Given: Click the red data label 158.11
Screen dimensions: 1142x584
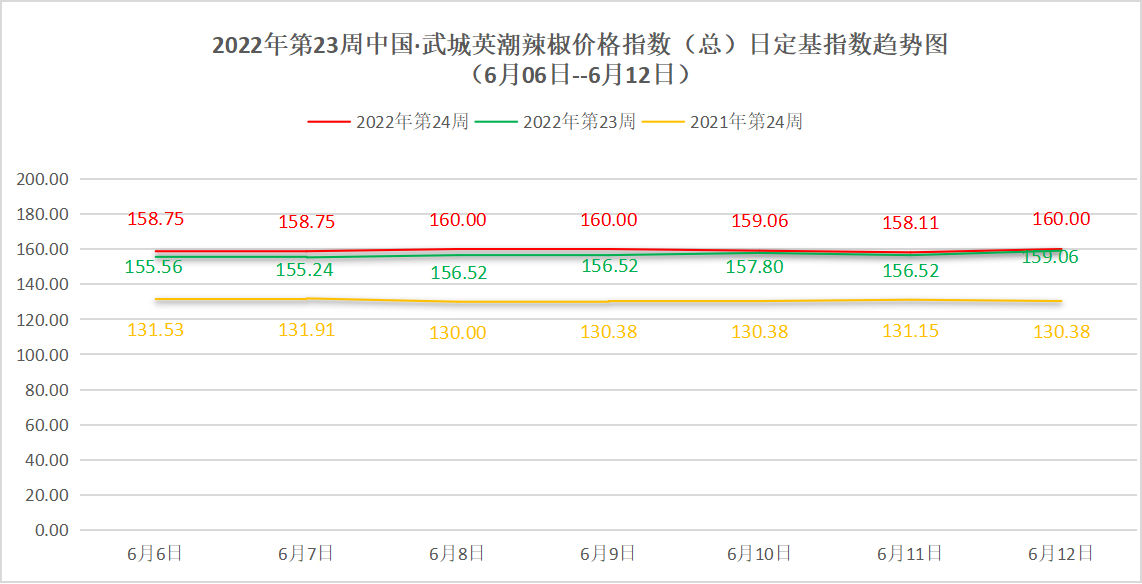Looking at the screenshot, I should (x=913, y=222).
